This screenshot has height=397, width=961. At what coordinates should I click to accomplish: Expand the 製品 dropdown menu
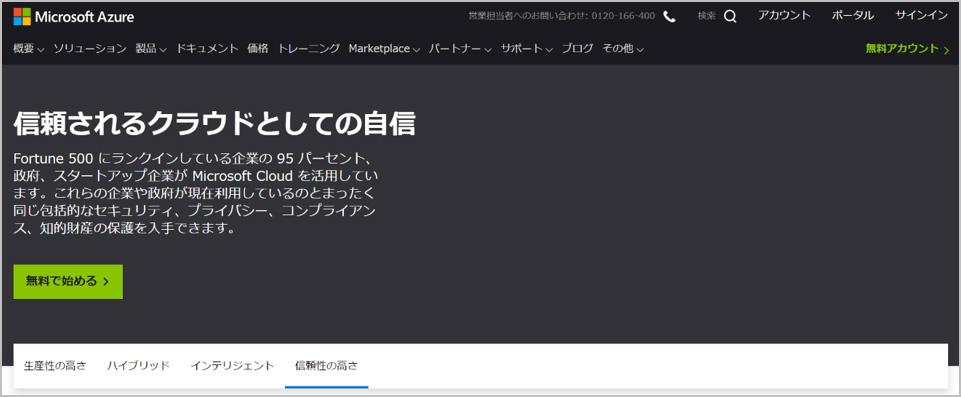tap(151, 48)
